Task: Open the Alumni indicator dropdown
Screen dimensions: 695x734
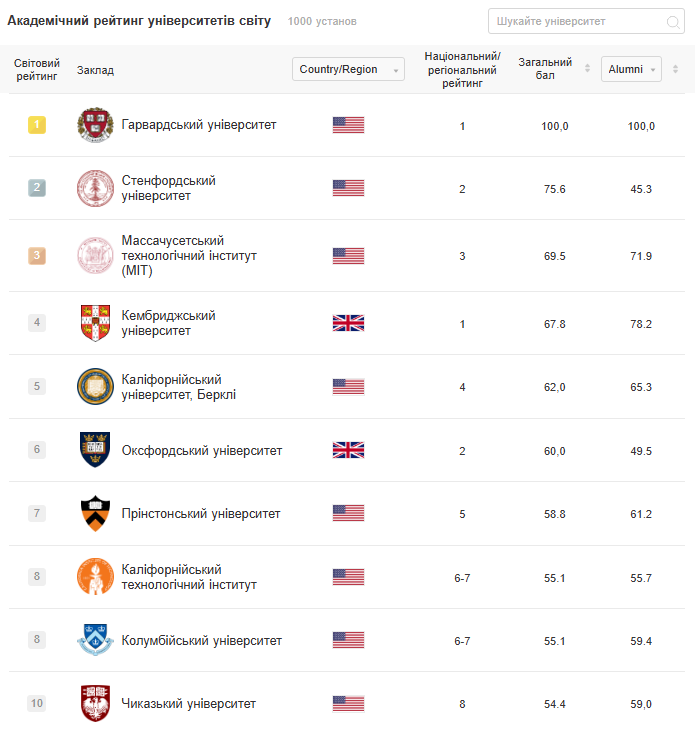Action: point(631,69)
